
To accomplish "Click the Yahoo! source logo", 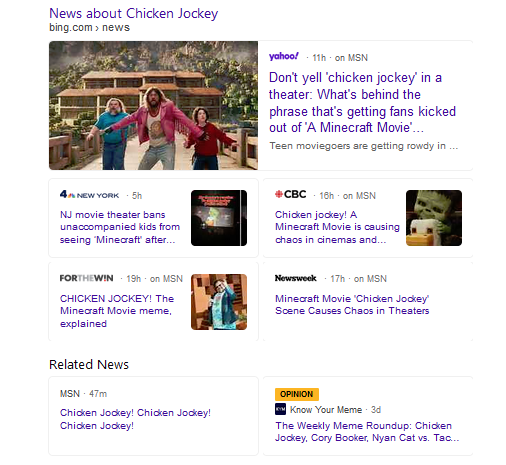I will (x=284, y=56).
